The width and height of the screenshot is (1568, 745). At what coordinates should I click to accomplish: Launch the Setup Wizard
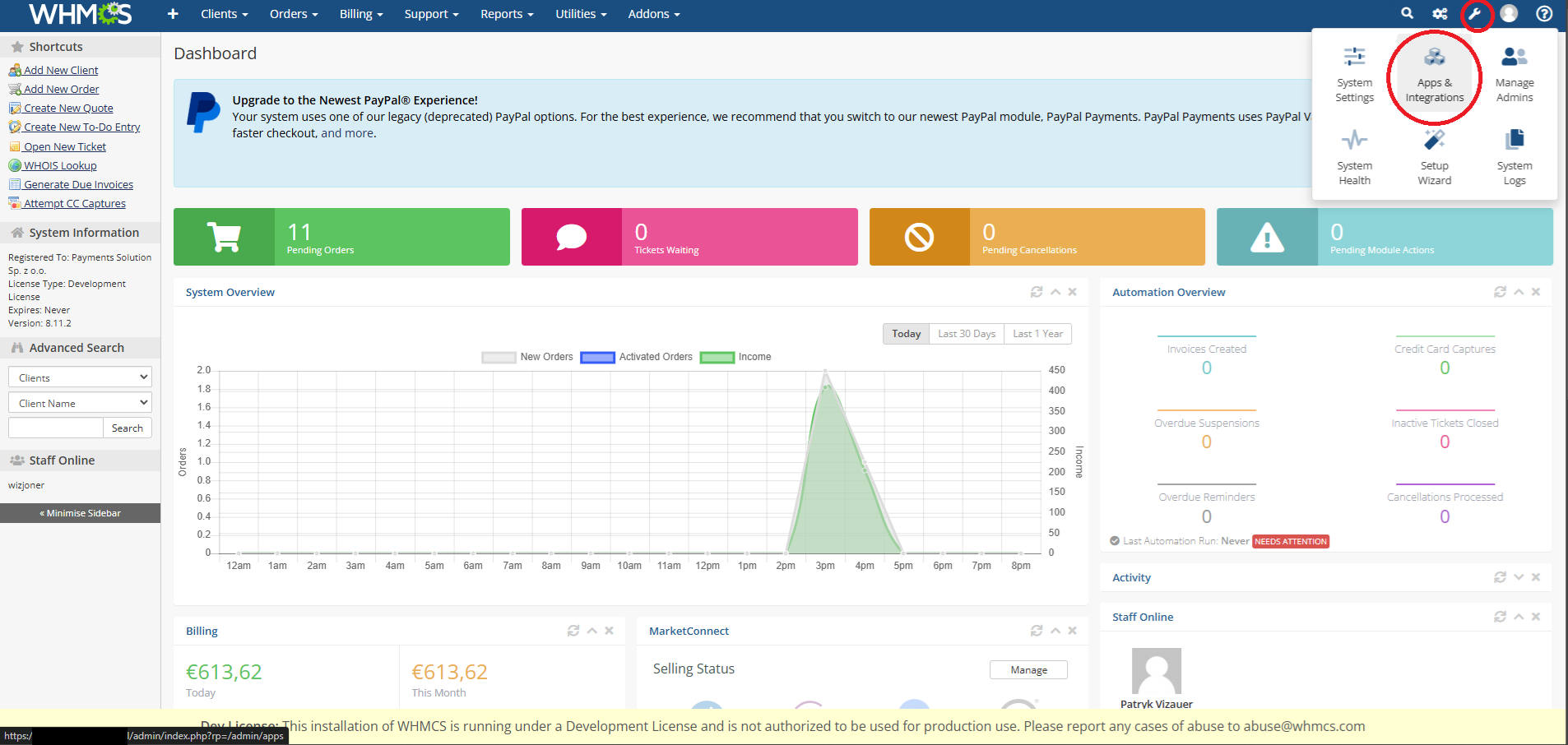[x=1435, y=157]
